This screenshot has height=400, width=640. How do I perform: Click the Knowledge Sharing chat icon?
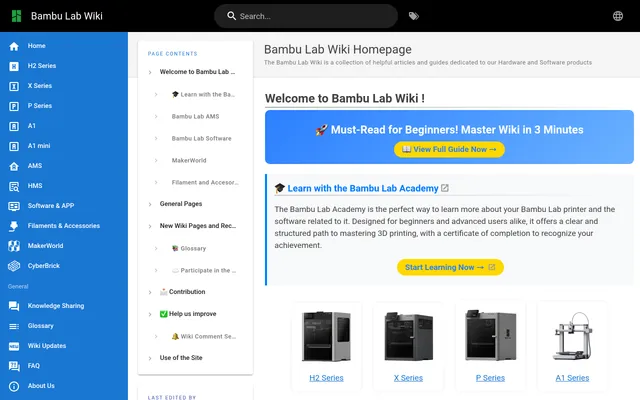tap(14, 306)
